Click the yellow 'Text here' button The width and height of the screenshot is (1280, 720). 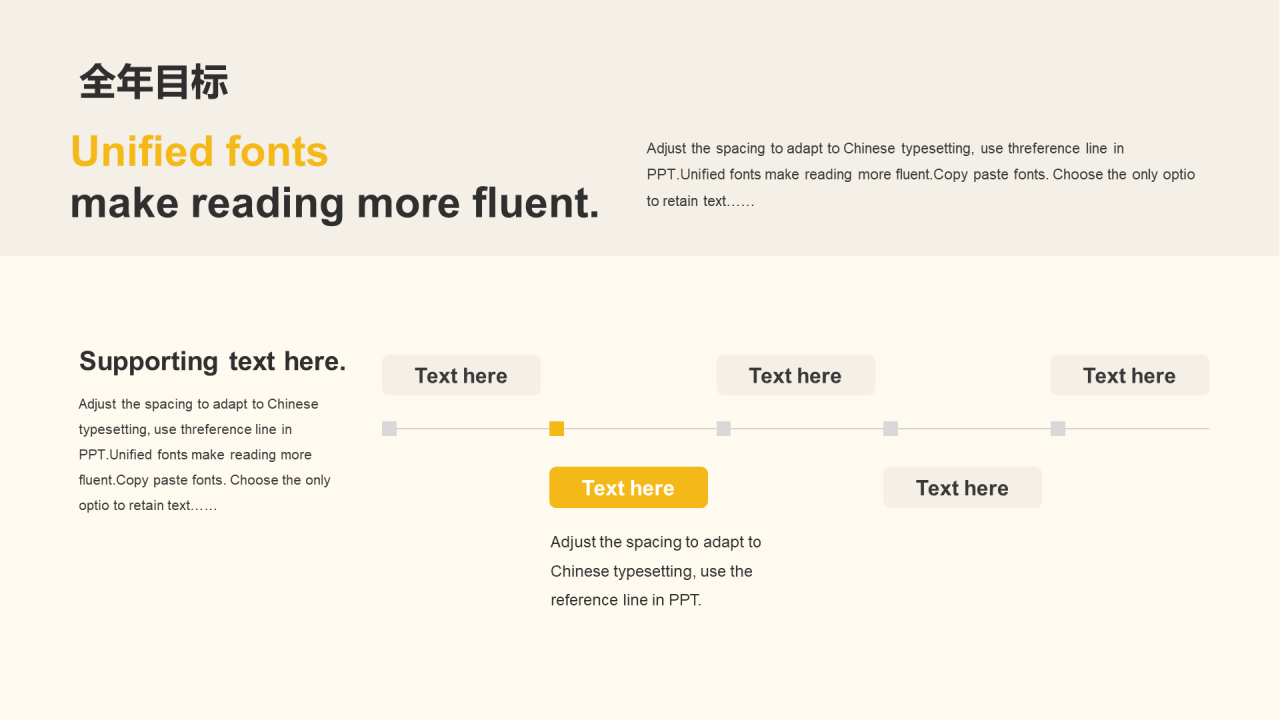(x=628, y=488)
